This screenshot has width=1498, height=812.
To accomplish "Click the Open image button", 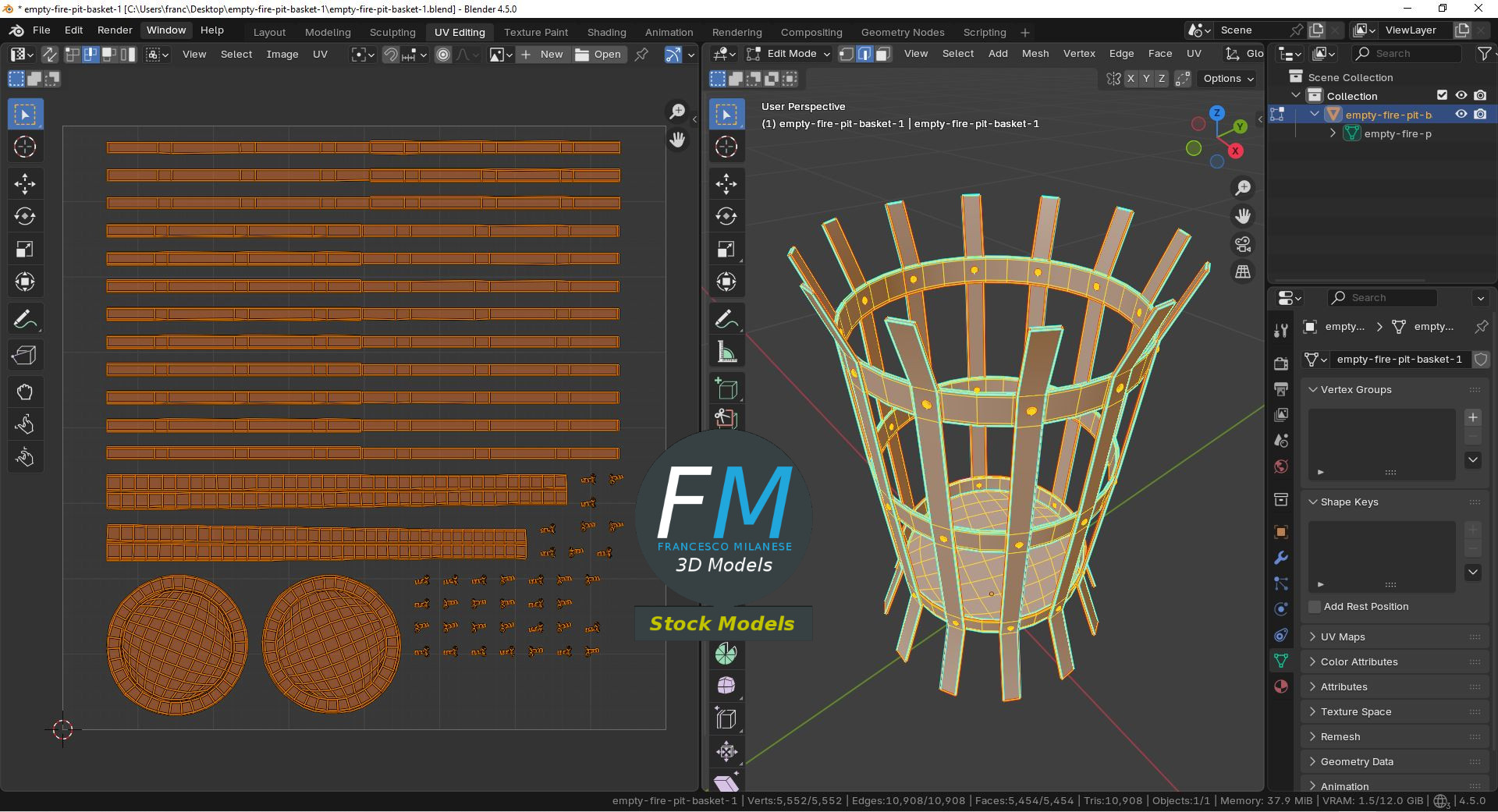I will (599, 55).
